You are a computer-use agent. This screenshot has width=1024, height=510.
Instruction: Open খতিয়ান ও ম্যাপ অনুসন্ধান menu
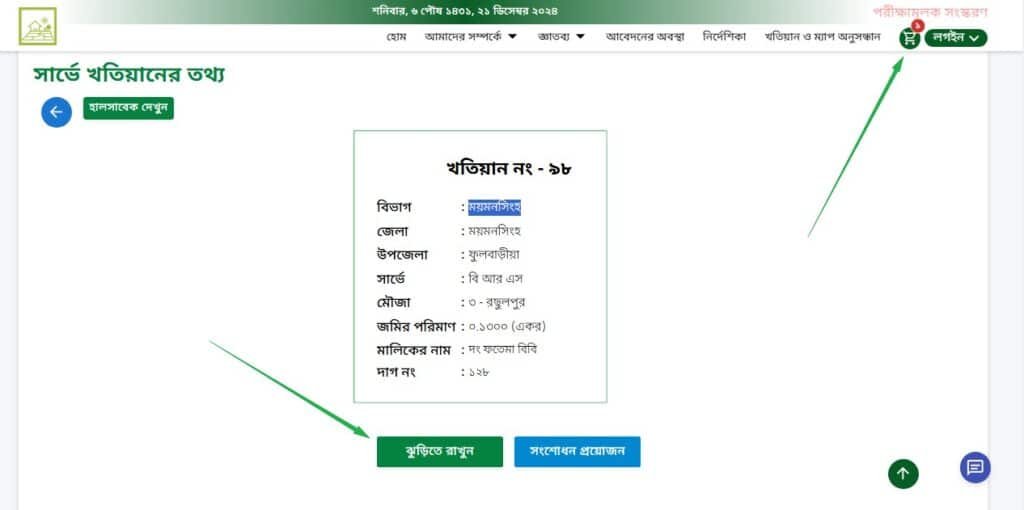point(822,37)
